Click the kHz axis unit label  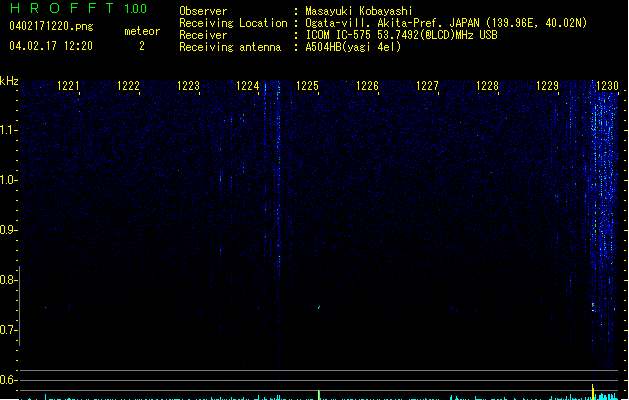tap(9, 81)
